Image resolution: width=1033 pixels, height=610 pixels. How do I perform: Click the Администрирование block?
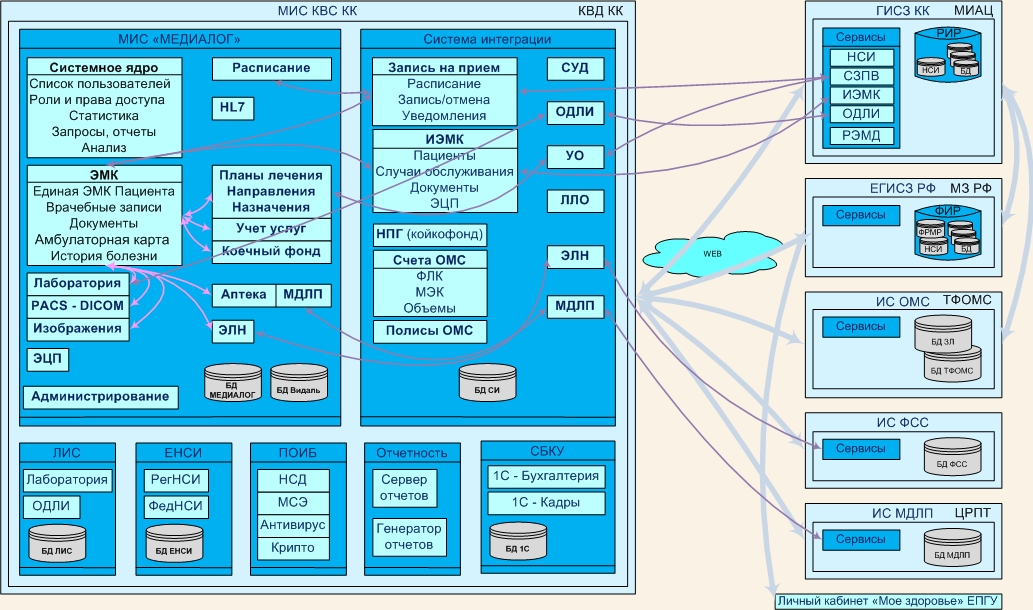point(101,397)
